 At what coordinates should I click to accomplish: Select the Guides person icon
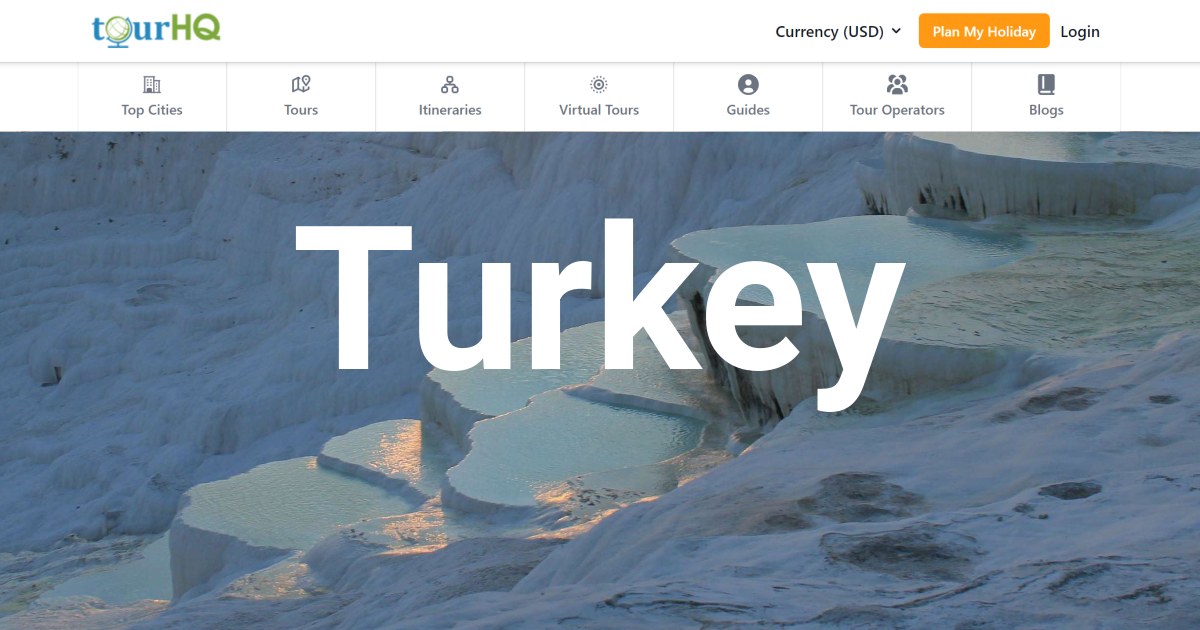point(748,84)
